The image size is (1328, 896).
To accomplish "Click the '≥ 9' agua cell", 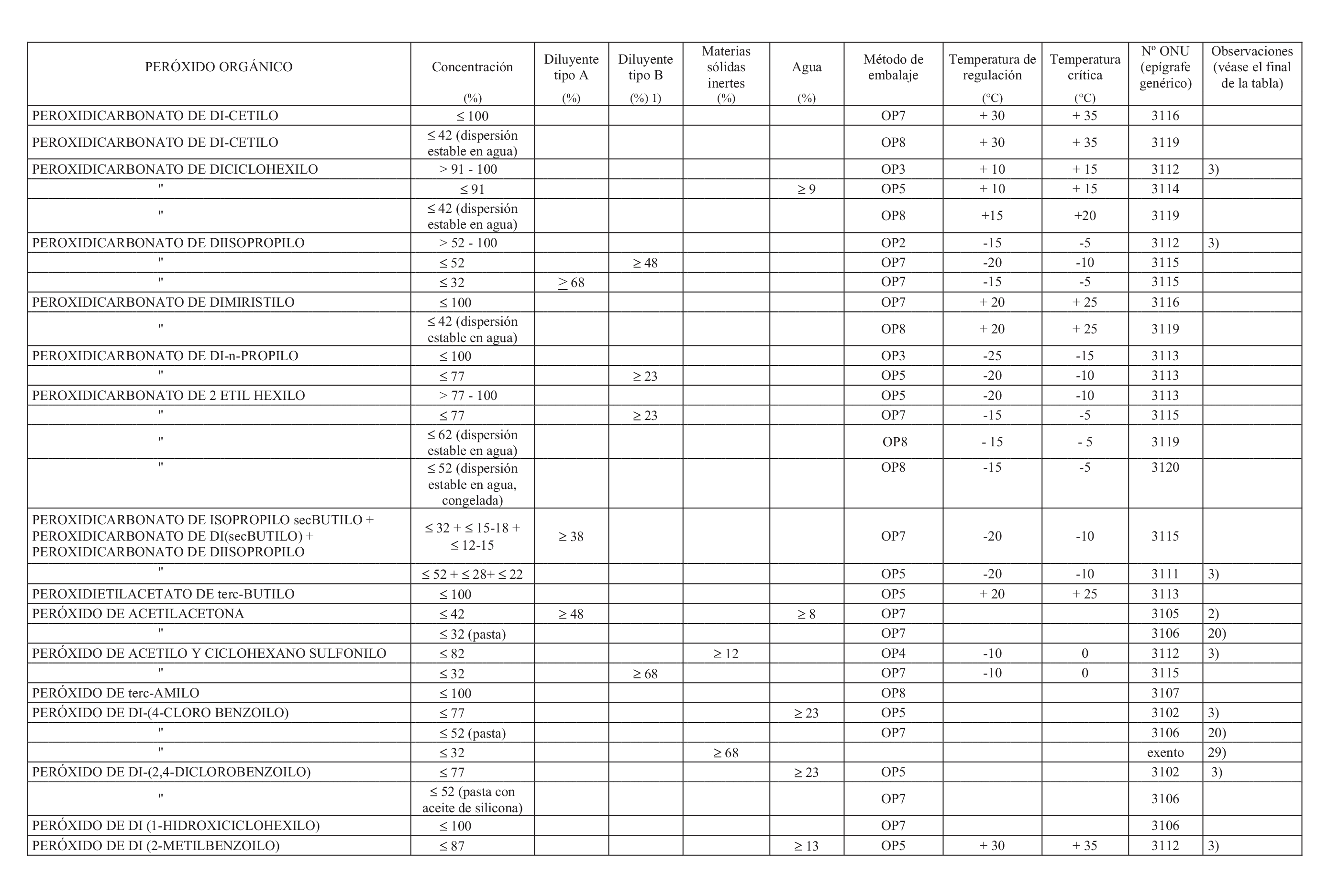I will coord(806,189).
